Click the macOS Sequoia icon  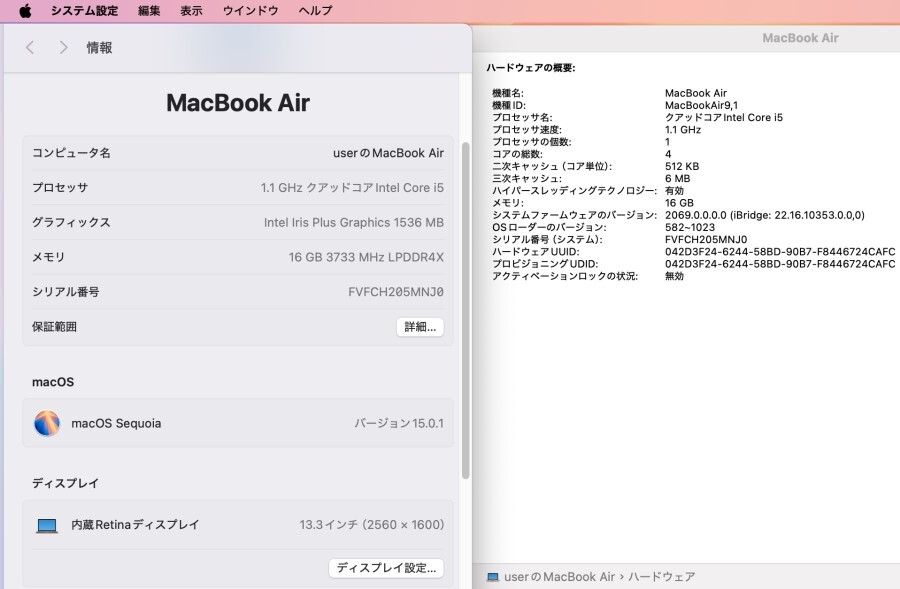coord(47,423)
